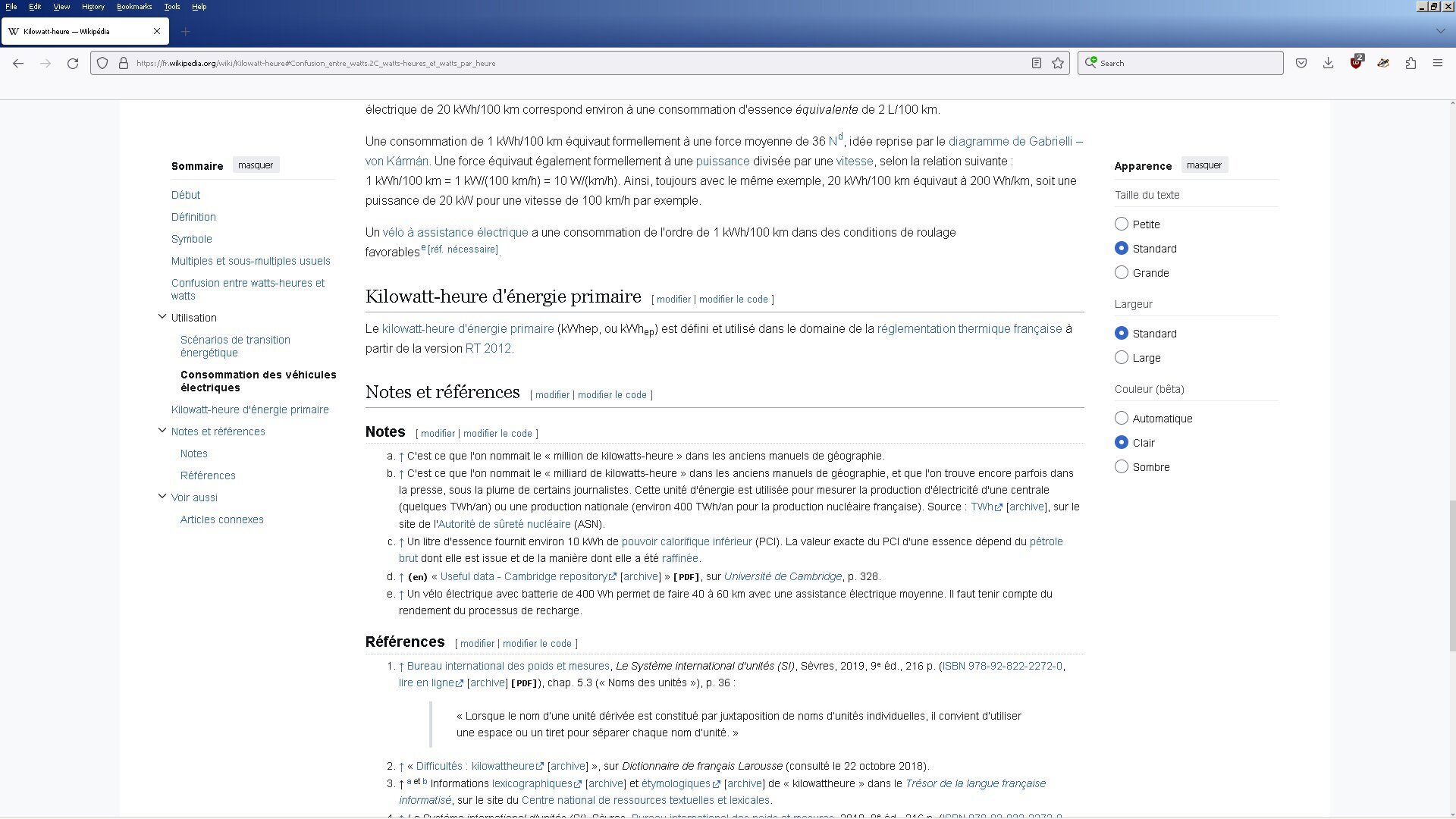Open Difficultés : kilowattheure Larousse link

[480, 767]
